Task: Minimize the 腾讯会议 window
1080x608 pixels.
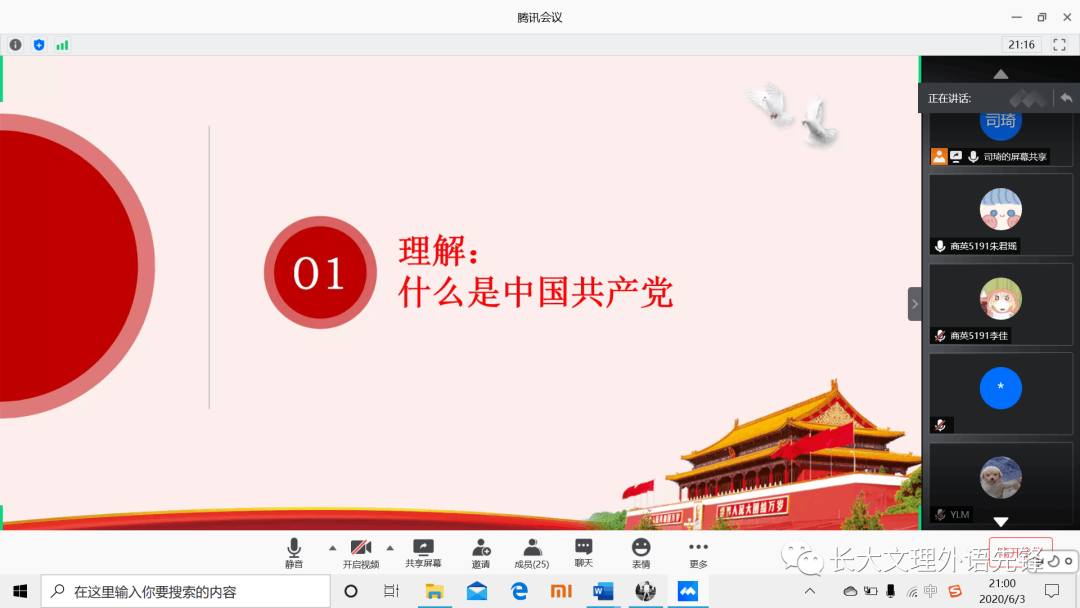Action: 1017,17
